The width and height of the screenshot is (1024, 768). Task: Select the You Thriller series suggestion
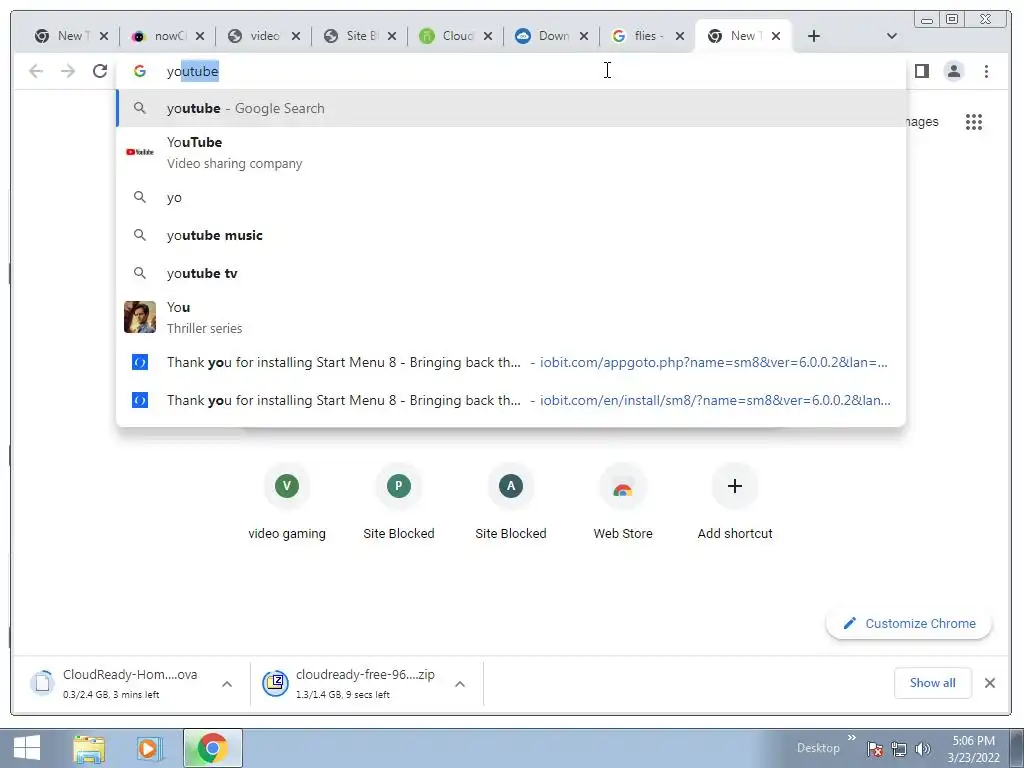511,317
